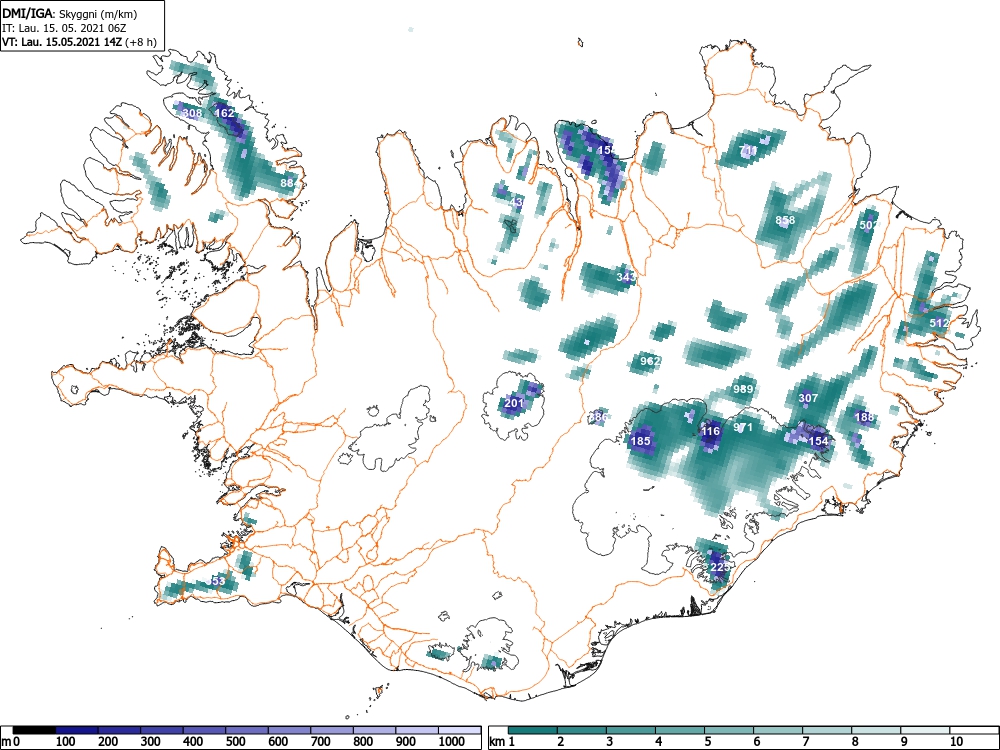Click the 307 visibility value on the map

coord(808,398)
